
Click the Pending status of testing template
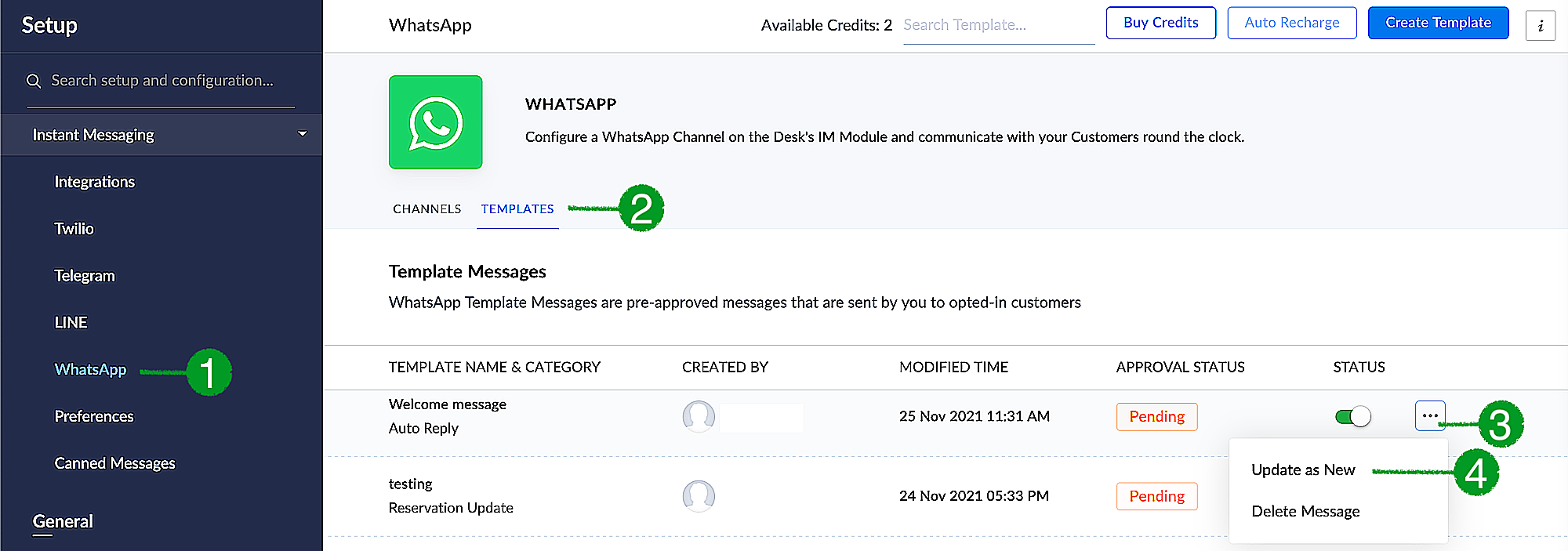pyautogui.click(x=1156, y=496)
